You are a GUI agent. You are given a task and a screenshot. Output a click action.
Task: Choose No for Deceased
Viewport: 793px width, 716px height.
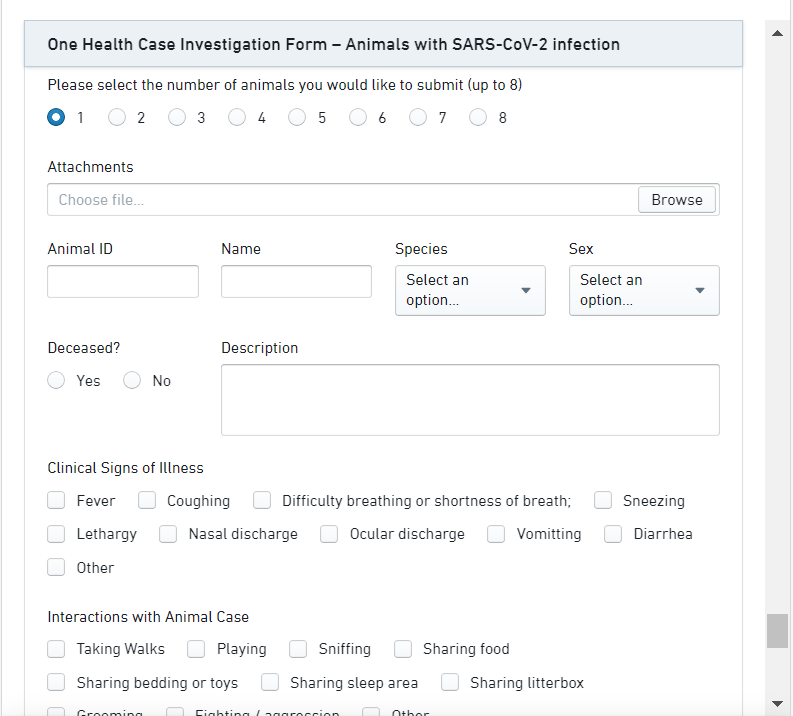(132, 381)
